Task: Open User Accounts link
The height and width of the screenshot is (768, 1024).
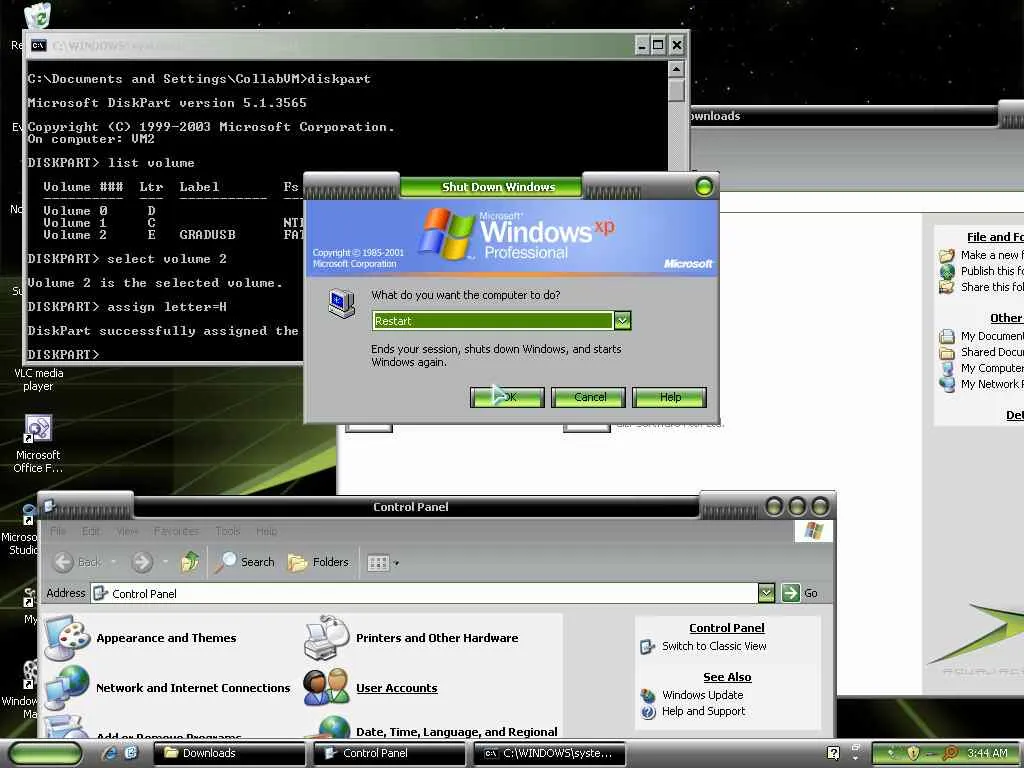Action: 396,688
